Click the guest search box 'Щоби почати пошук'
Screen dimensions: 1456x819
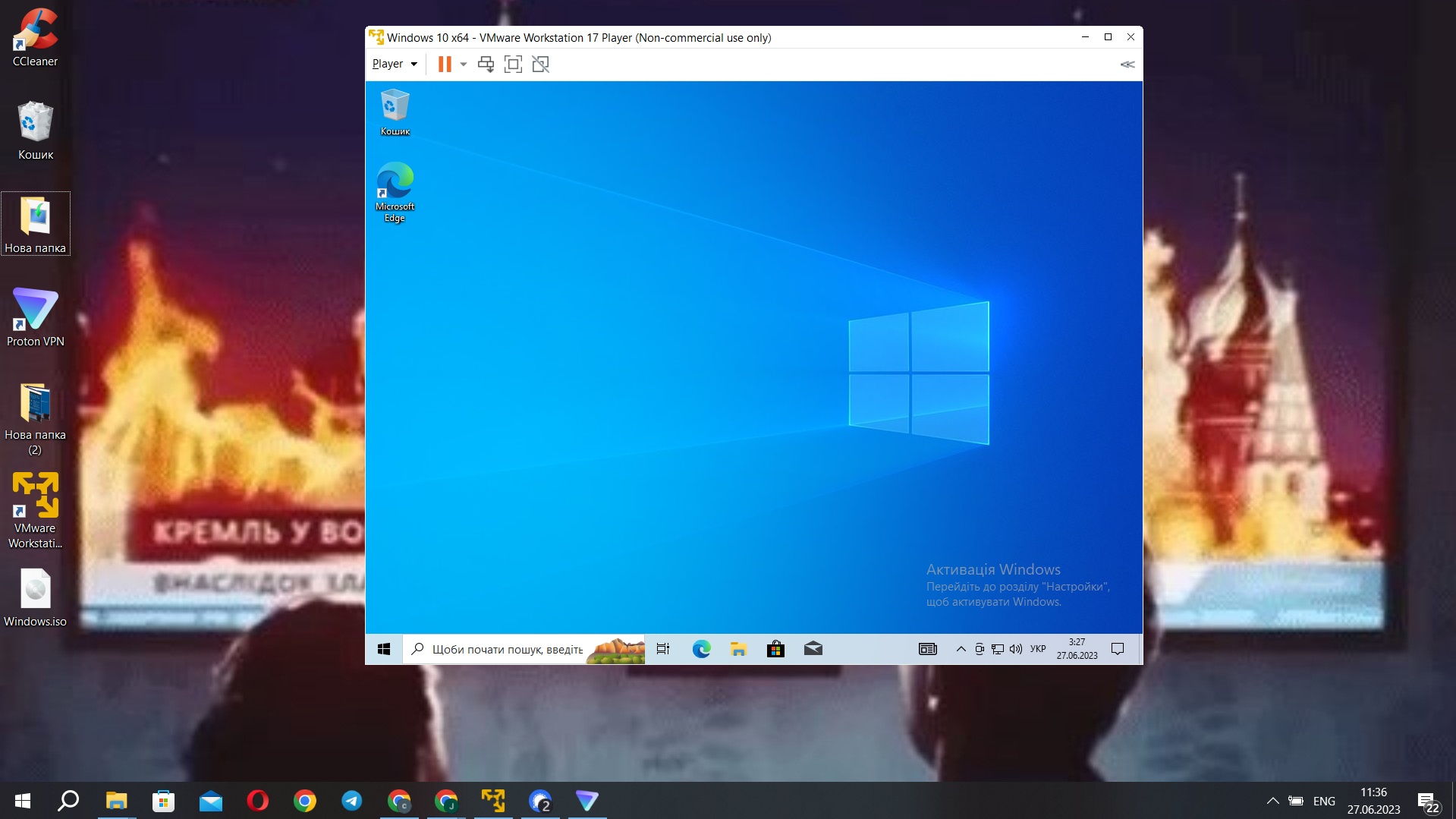pyautogui.click(x=524, y=649)
